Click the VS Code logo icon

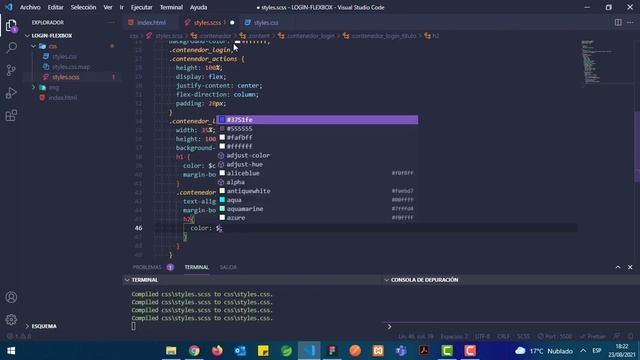point(9,7)
